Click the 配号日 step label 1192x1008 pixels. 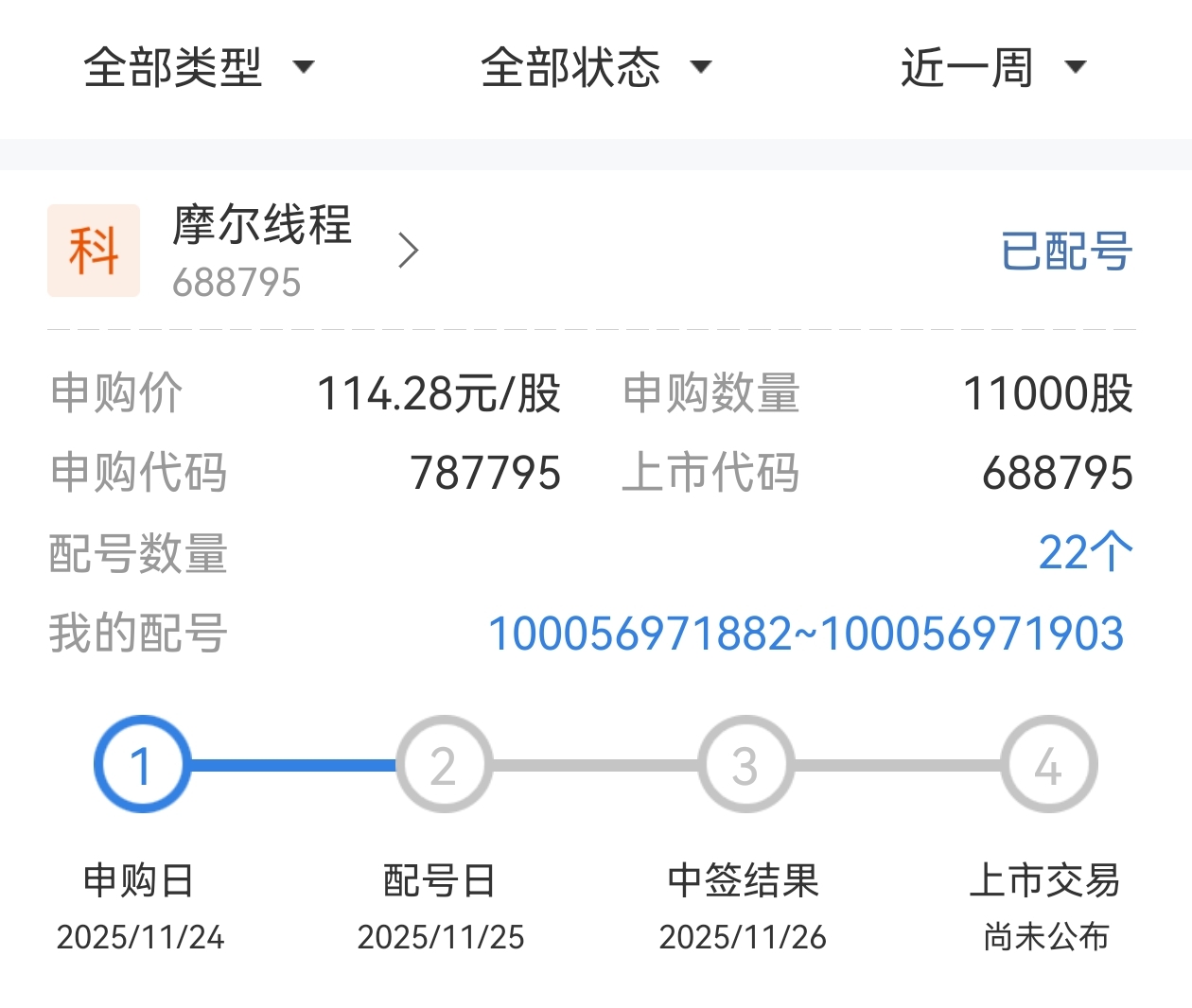click(x=440, y=880)
